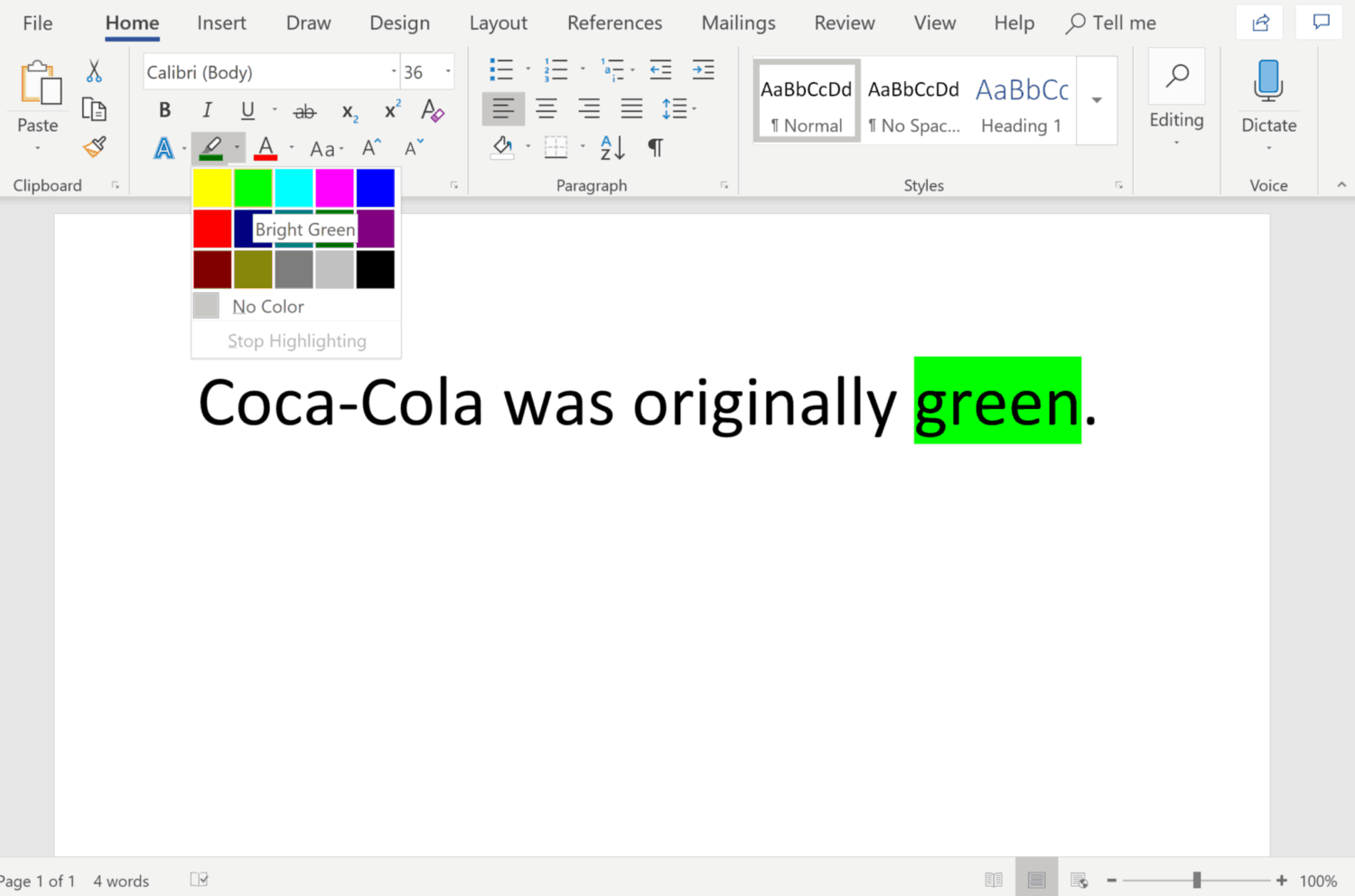Decrease paragraph indent
Screen dimensions: 1355x896
tap(660, 70)
